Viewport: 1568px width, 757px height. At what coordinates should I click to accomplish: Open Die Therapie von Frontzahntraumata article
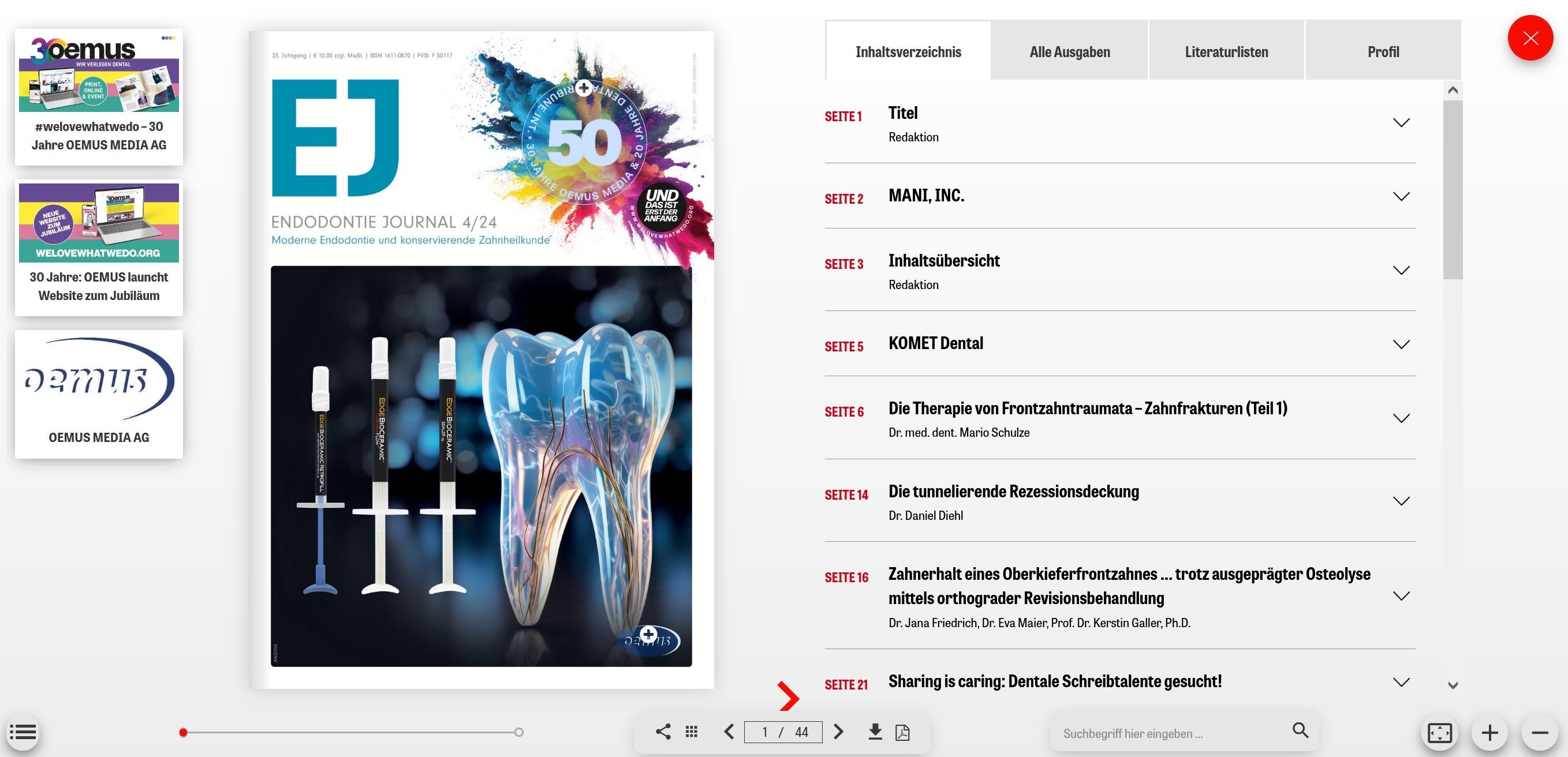click(1088, 409)
